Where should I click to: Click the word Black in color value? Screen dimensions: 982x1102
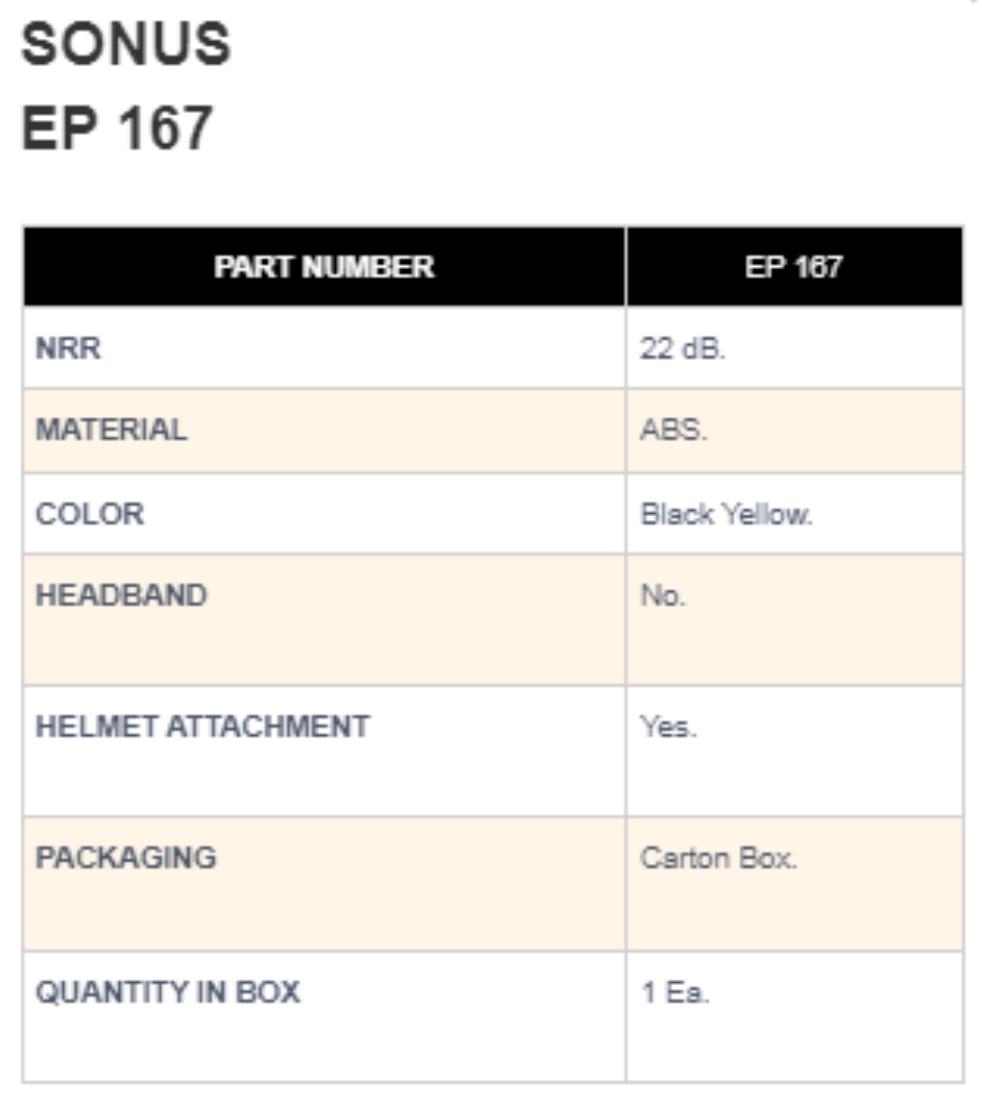point(678,515)
